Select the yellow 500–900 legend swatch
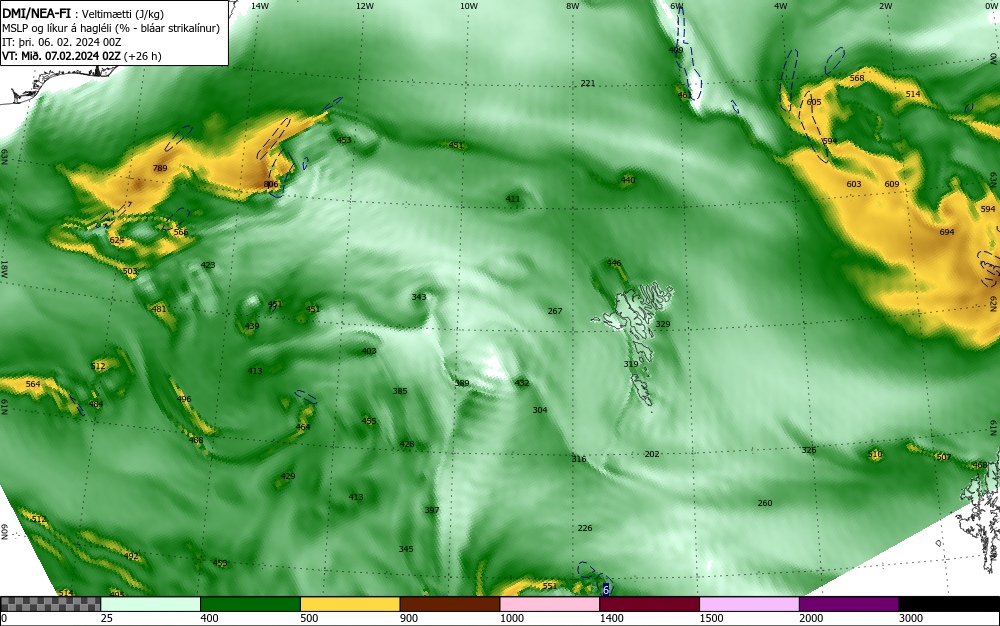 click(x=350, y=604)
